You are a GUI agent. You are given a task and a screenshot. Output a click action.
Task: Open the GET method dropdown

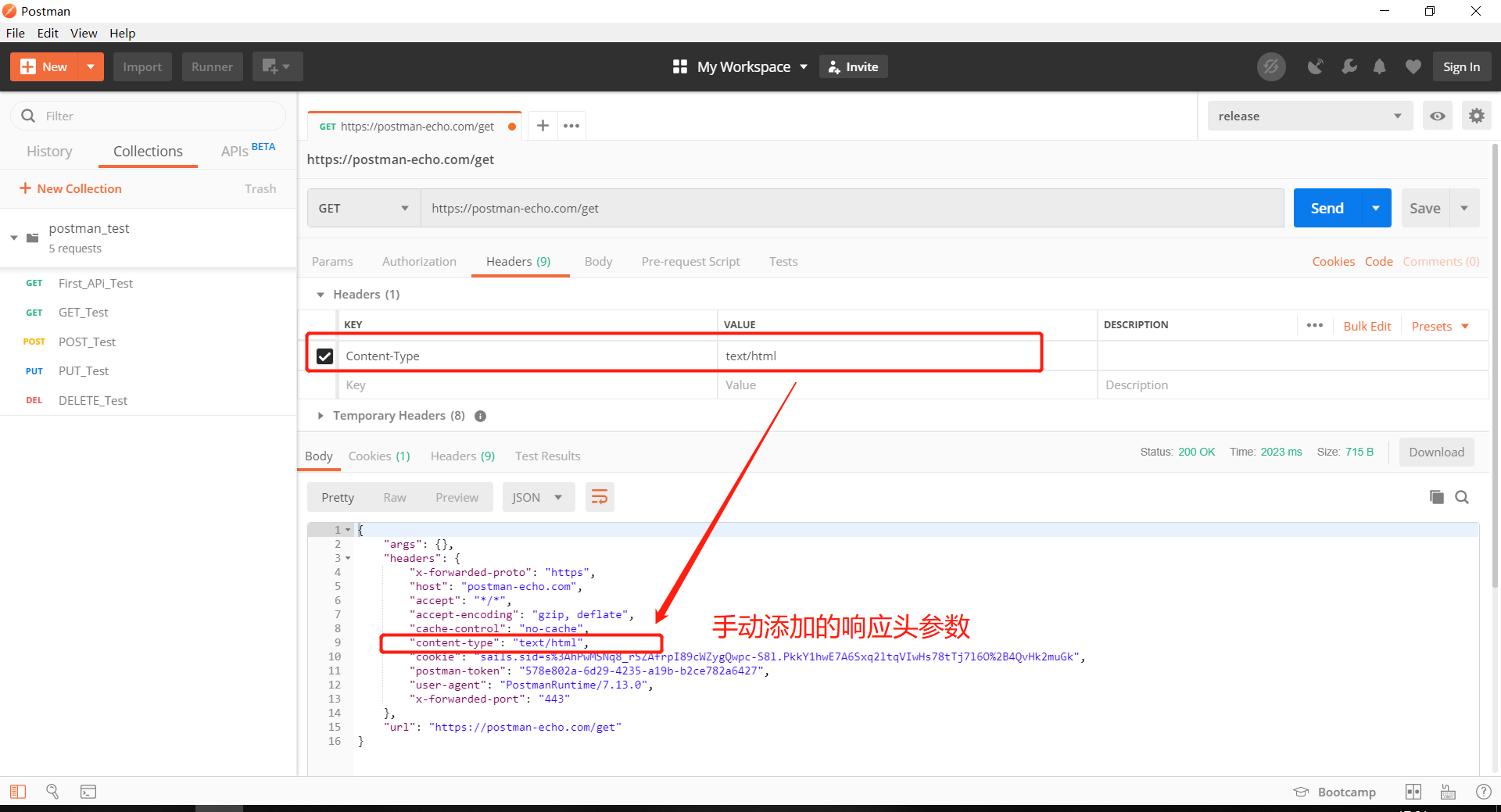[364, 208]
